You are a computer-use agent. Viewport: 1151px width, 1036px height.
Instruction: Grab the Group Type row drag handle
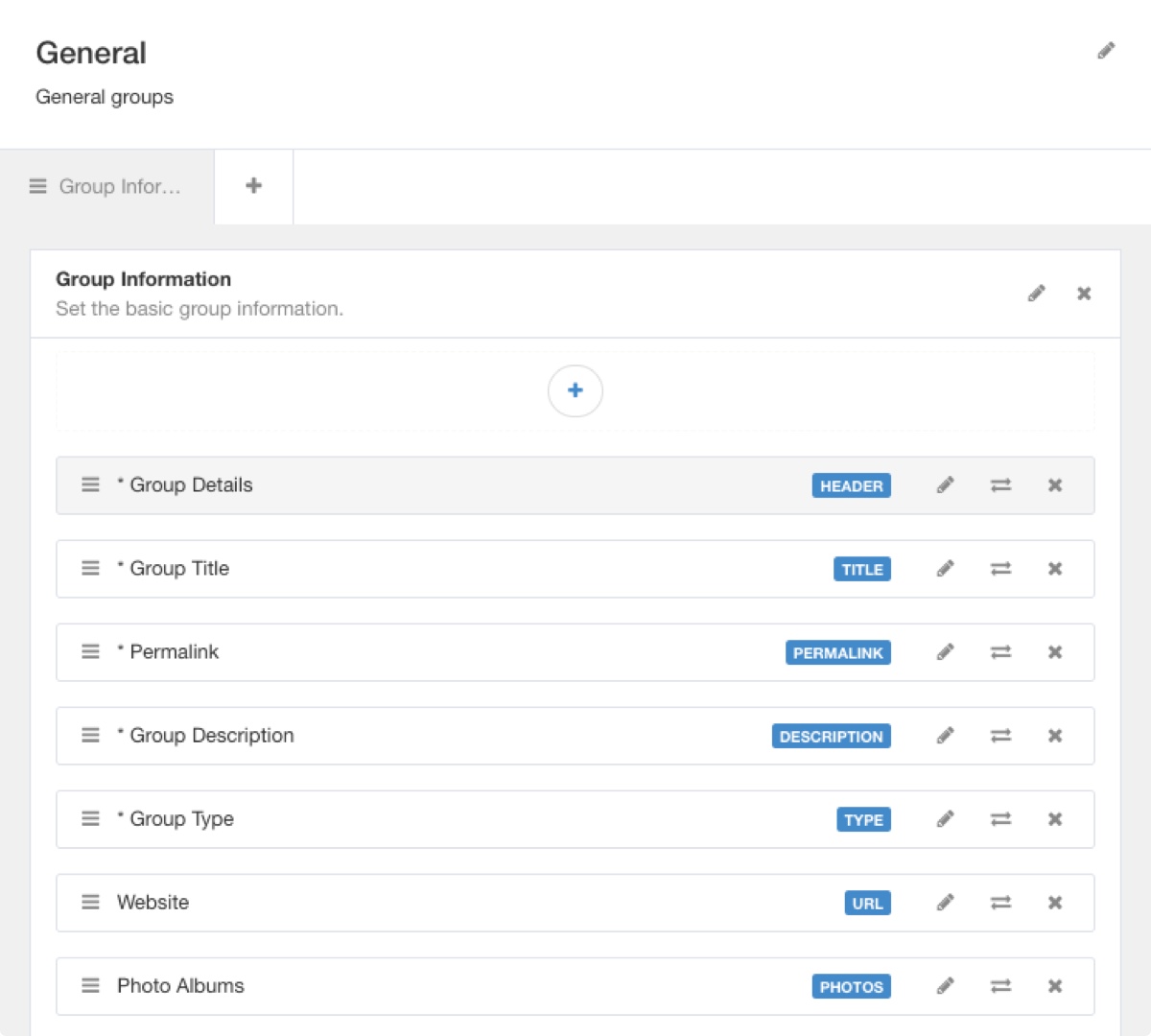click(x=90, y=819)
